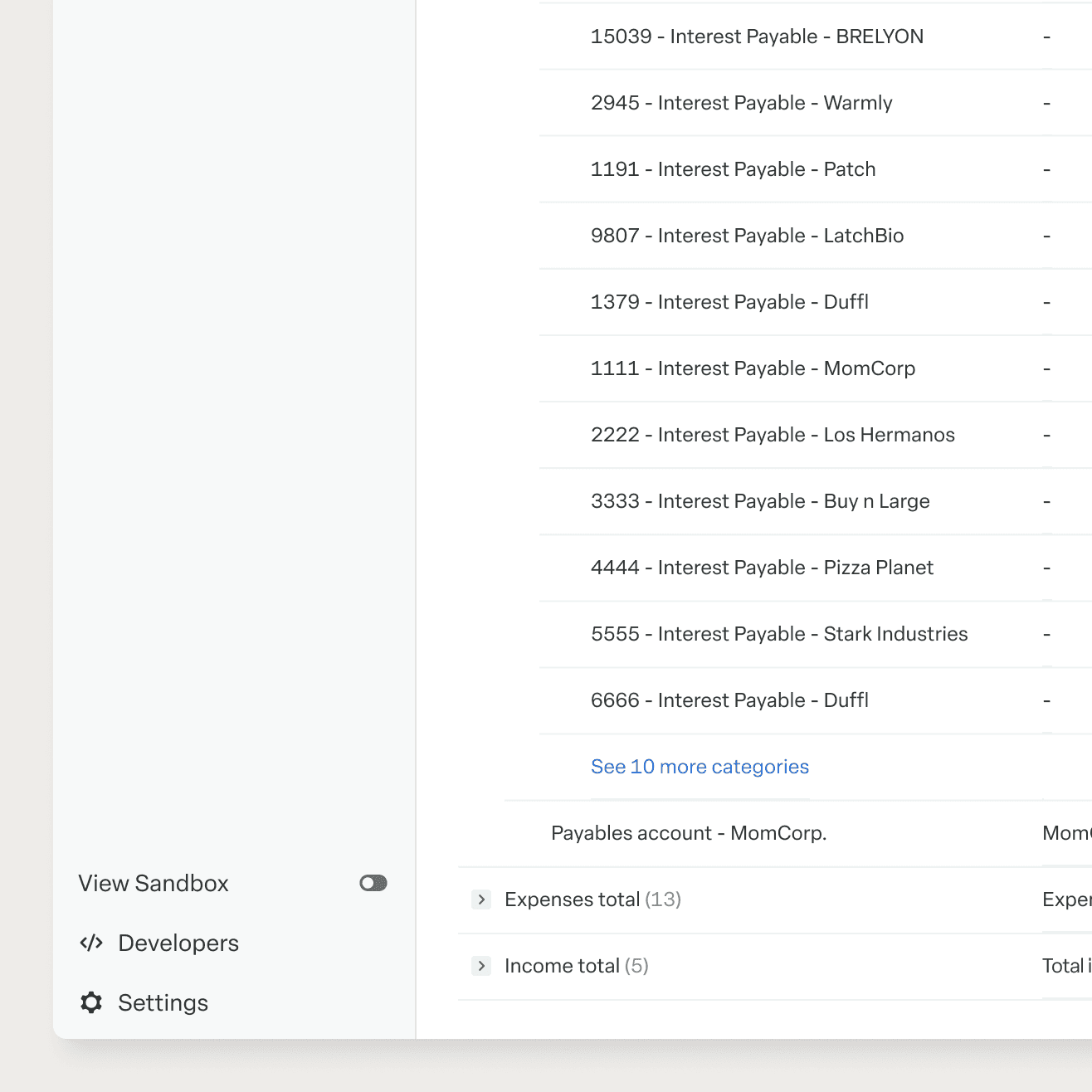The image size is (1092, 1092).
Task: Expand the Expenses total row
Action: point(481,899)
